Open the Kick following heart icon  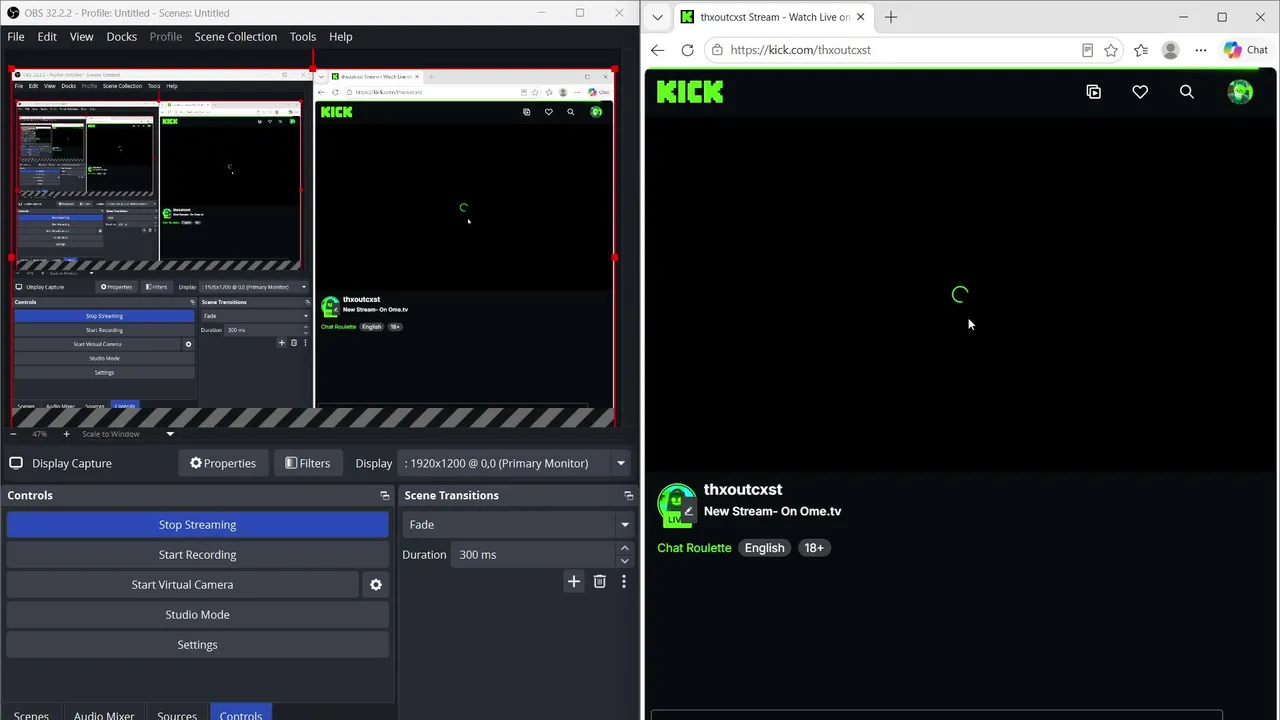coord(1140,92)
